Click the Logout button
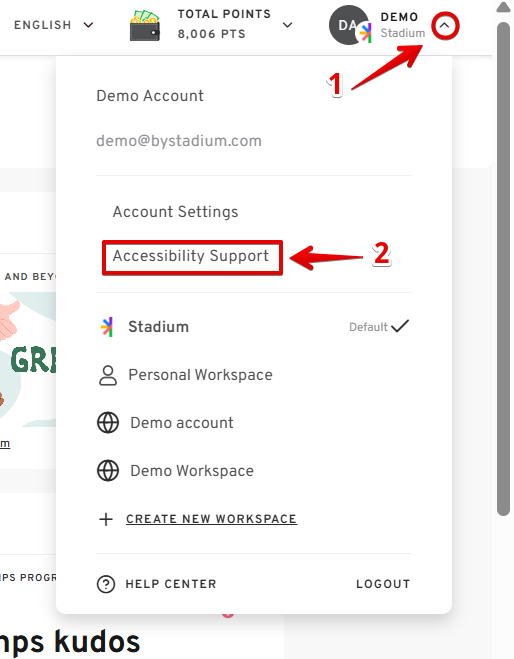This screenshot has width=514, height=659. coord(383,584)
